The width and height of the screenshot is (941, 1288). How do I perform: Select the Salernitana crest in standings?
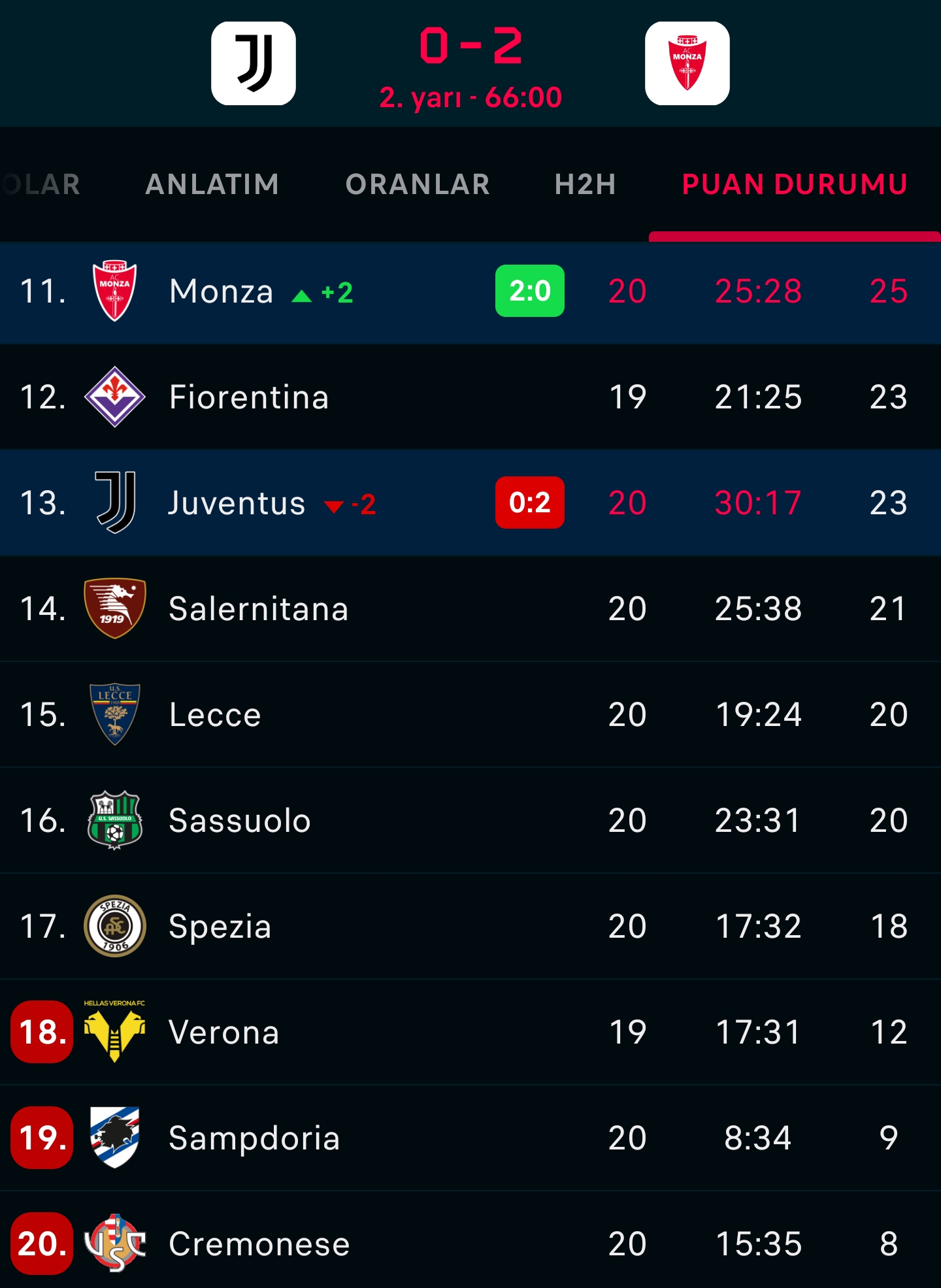pyautogui.click(x=115, y=608)
